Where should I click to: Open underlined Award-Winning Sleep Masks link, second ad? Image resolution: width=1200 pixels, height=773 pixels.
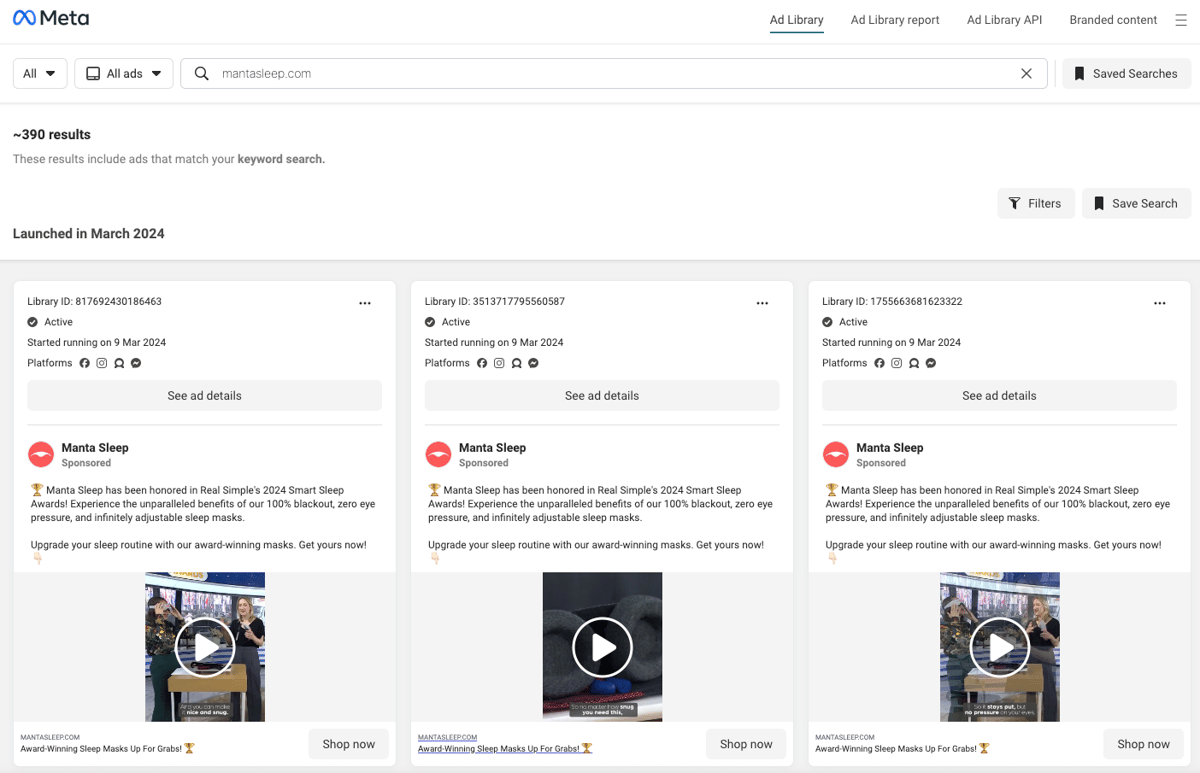pos(505,748)
